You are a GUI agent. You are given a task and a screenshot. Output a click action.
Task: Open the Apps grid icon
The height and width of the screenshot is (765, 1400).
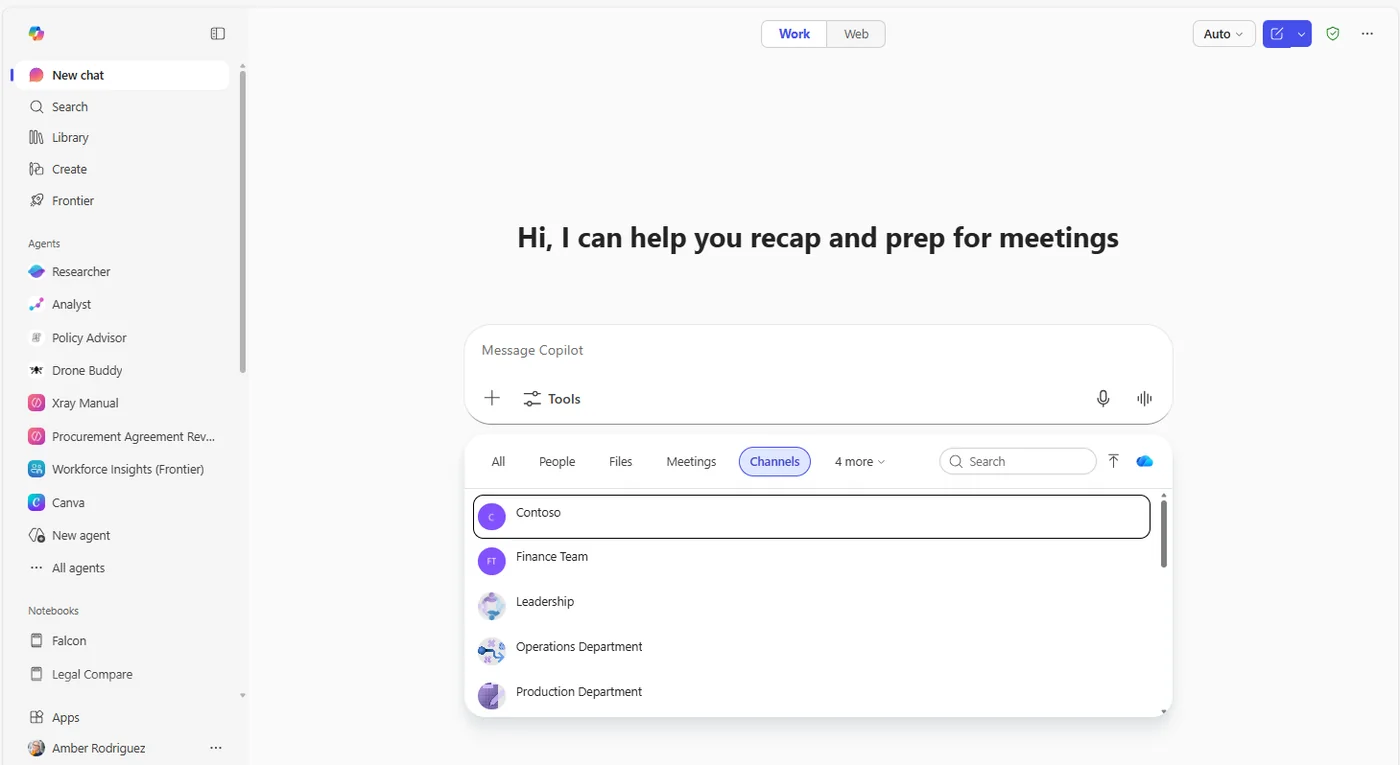[37, 718]
